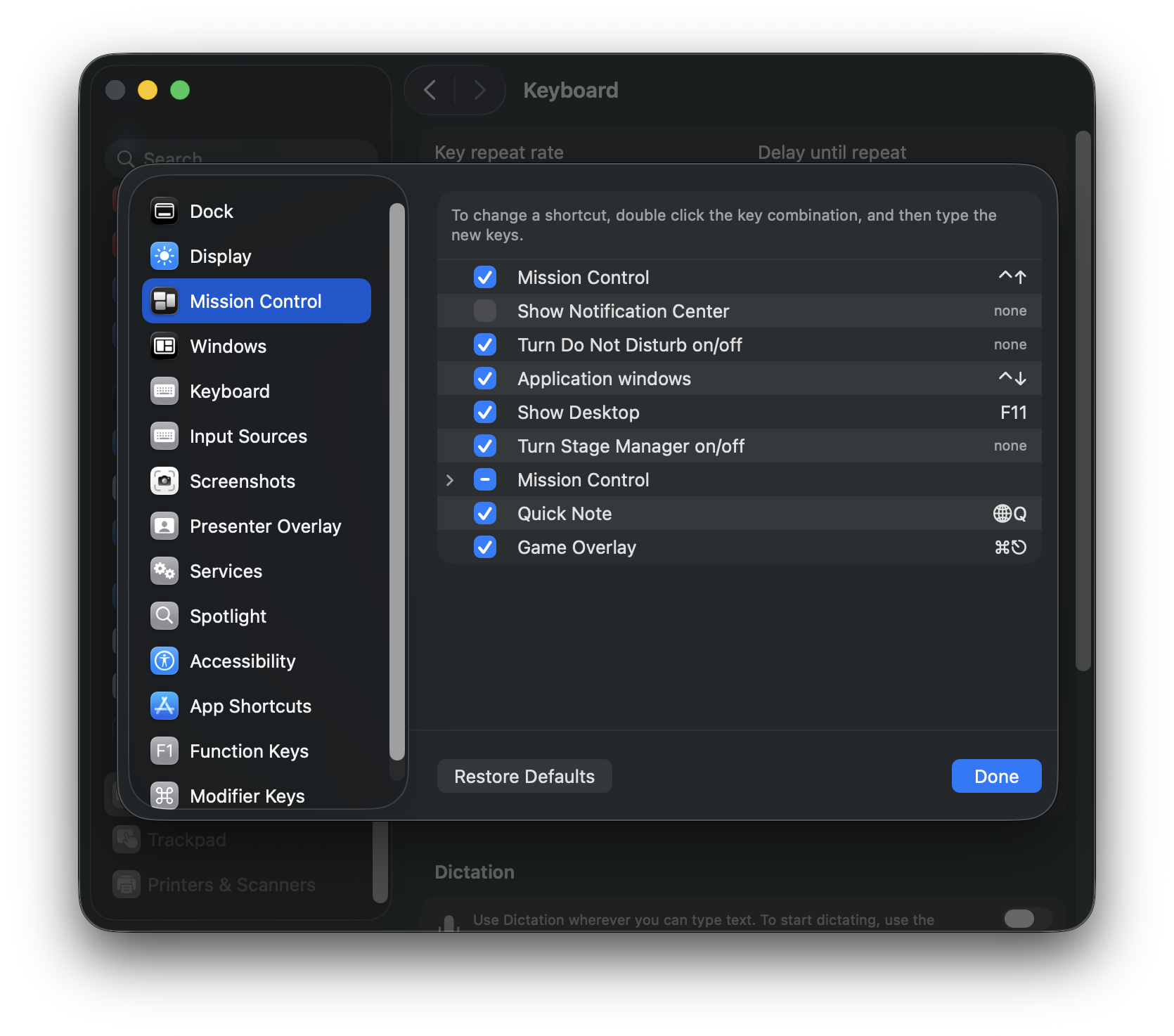Uncheck Quick Note shortcut
The width and height of the screenshot is (1174, 1036).
(x=485, y=513)
